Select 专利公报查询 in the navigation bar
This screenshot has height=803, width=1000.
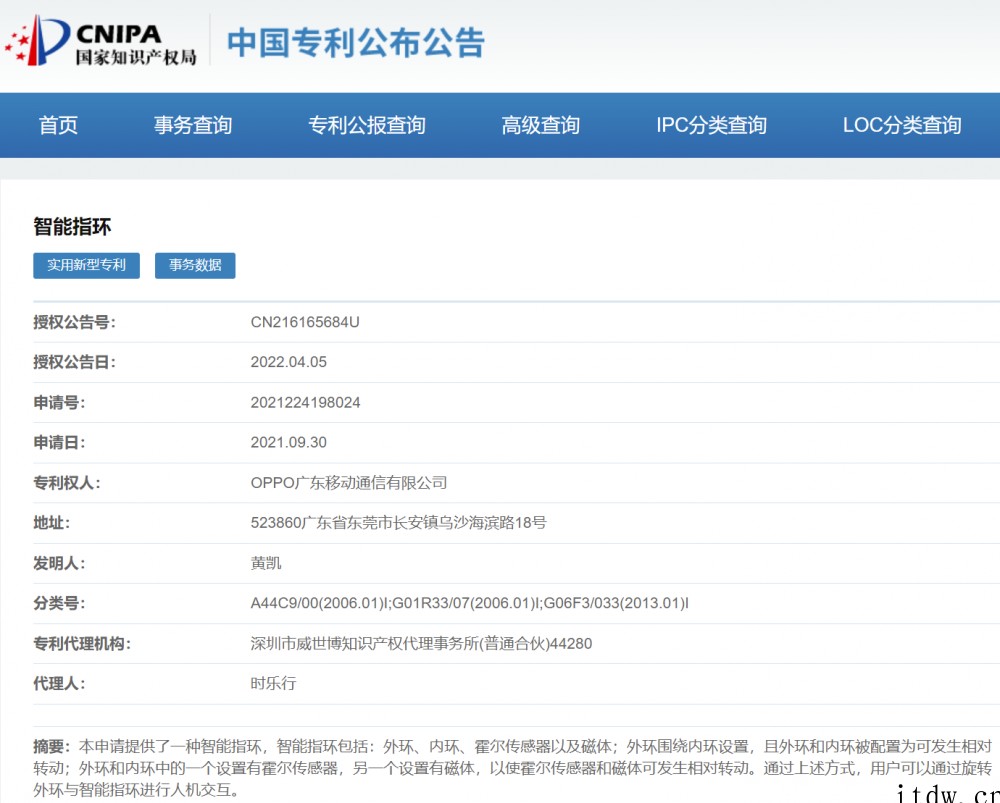pyautogui.click(x=367, y=125)
